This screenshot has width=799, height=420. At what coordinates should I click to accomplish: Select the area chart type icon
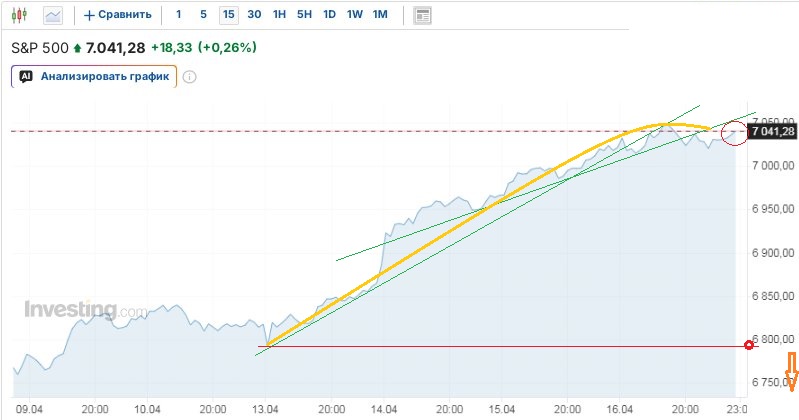[52, 15]
